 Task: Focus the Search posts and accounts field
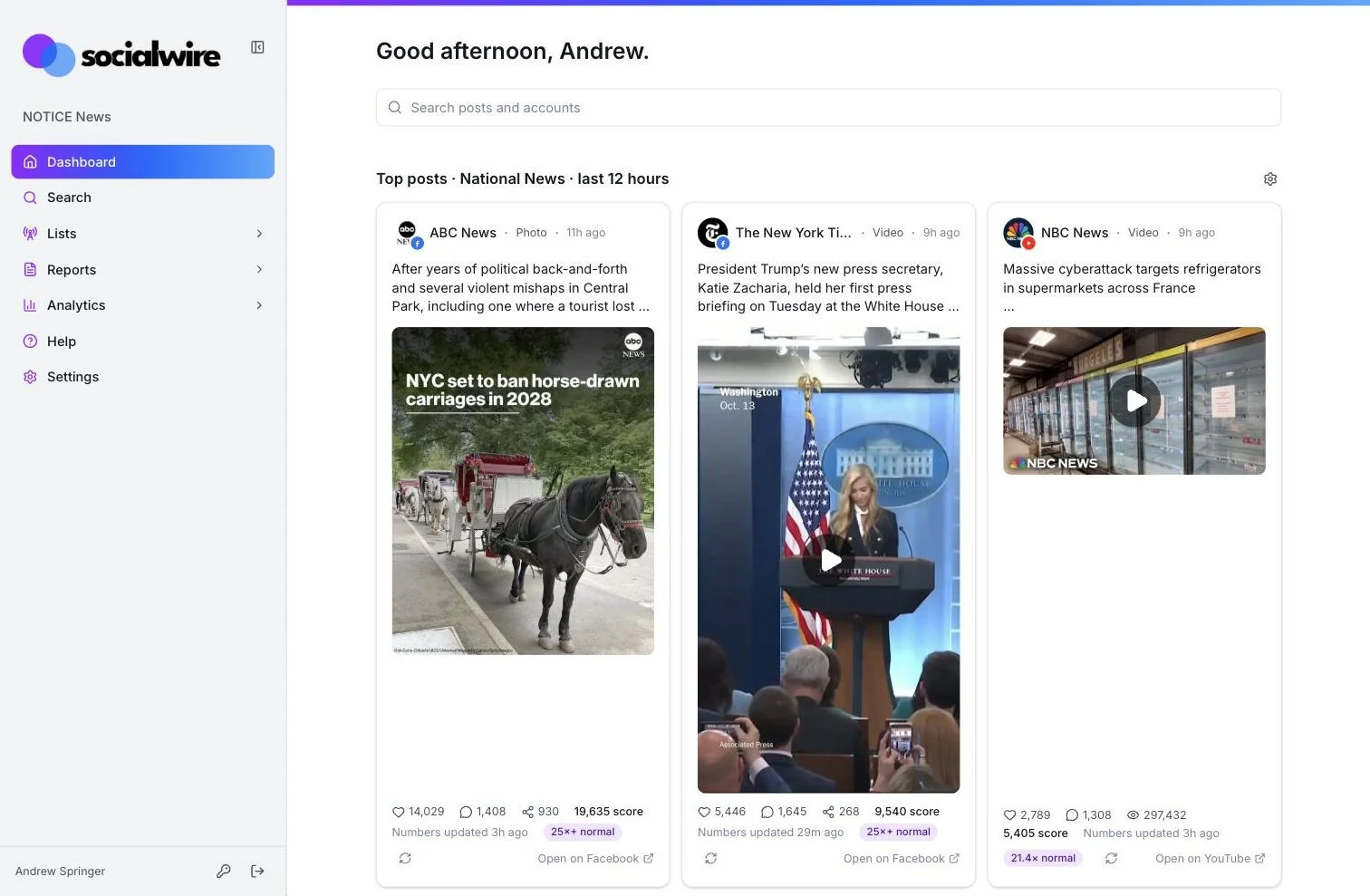pyautogui.click(x=828, y=108)
